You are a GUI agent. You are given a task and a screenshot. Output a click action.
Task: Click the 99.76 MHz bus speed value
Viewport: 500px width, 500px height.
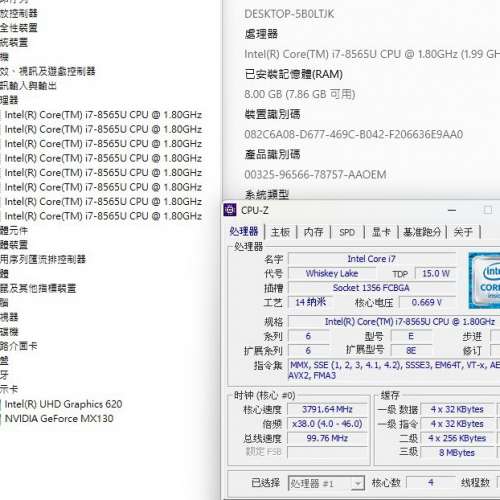327,438
